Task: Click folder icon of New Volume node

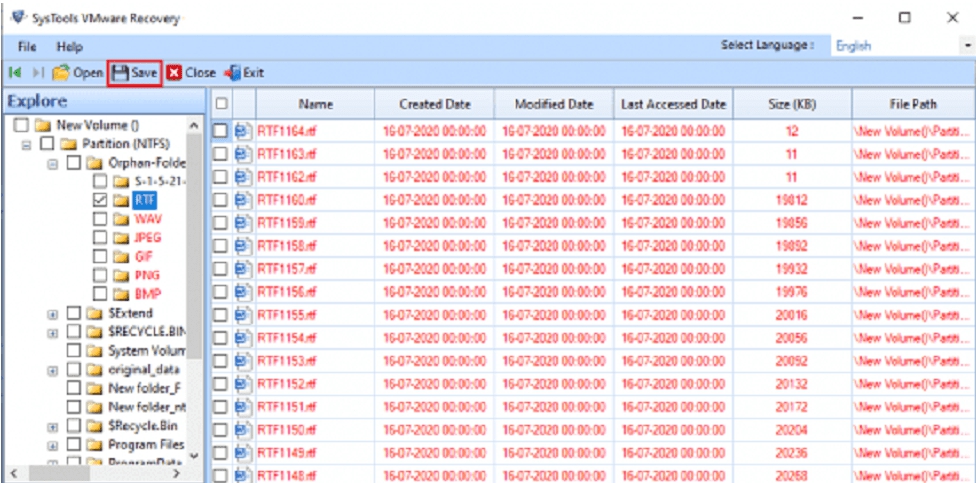Action: 42,125
